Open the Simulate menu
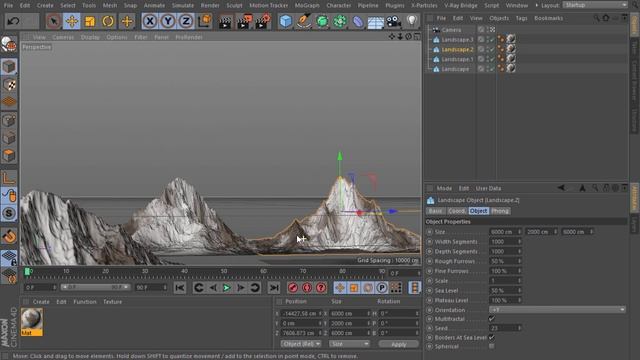 182,5
